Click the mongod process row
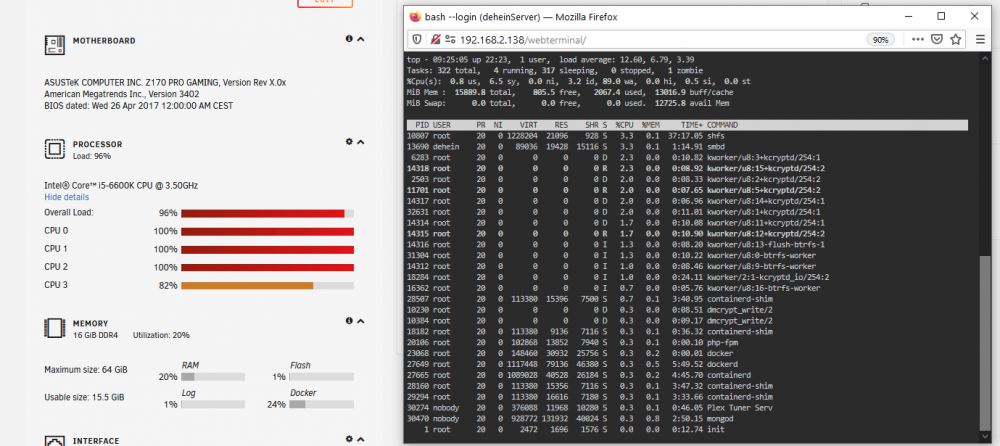This screenshot has width=1000, height=446. [x=687, y=419]
